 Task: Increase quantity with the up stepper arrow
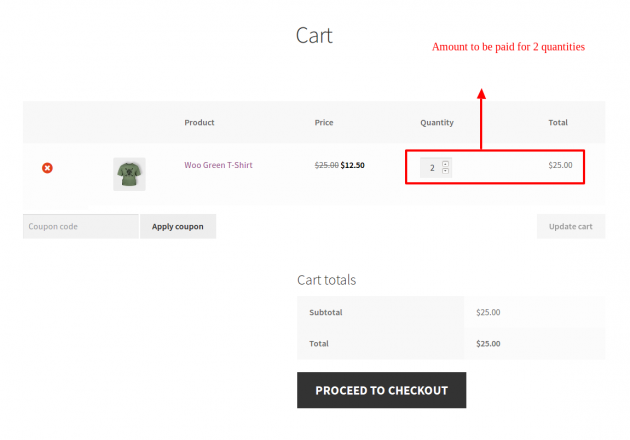[445, 164]
